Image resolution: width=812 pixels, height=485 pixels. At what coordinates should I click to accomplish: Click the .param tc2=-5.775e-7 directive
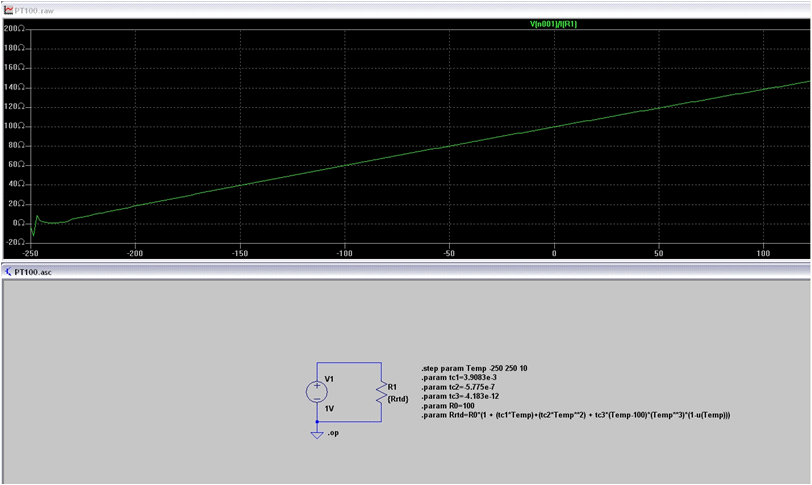point(458,387)
